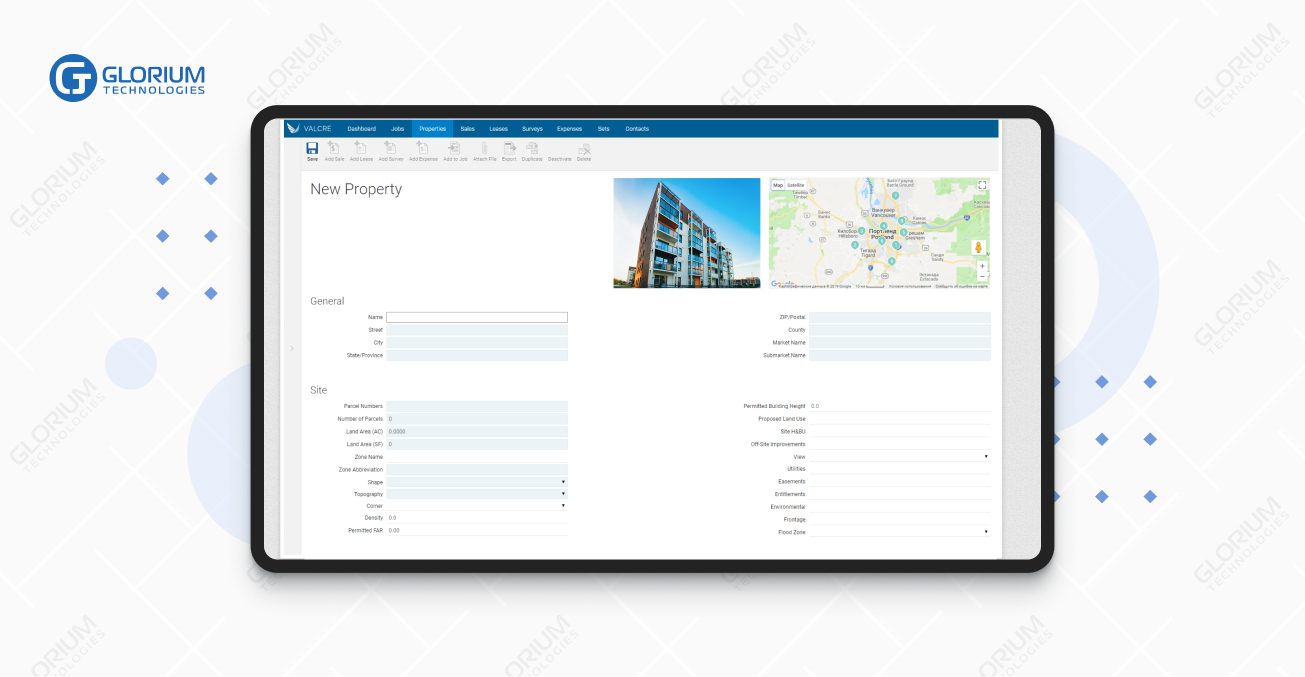Zoom in on the map with plus button

click(982, 267)
